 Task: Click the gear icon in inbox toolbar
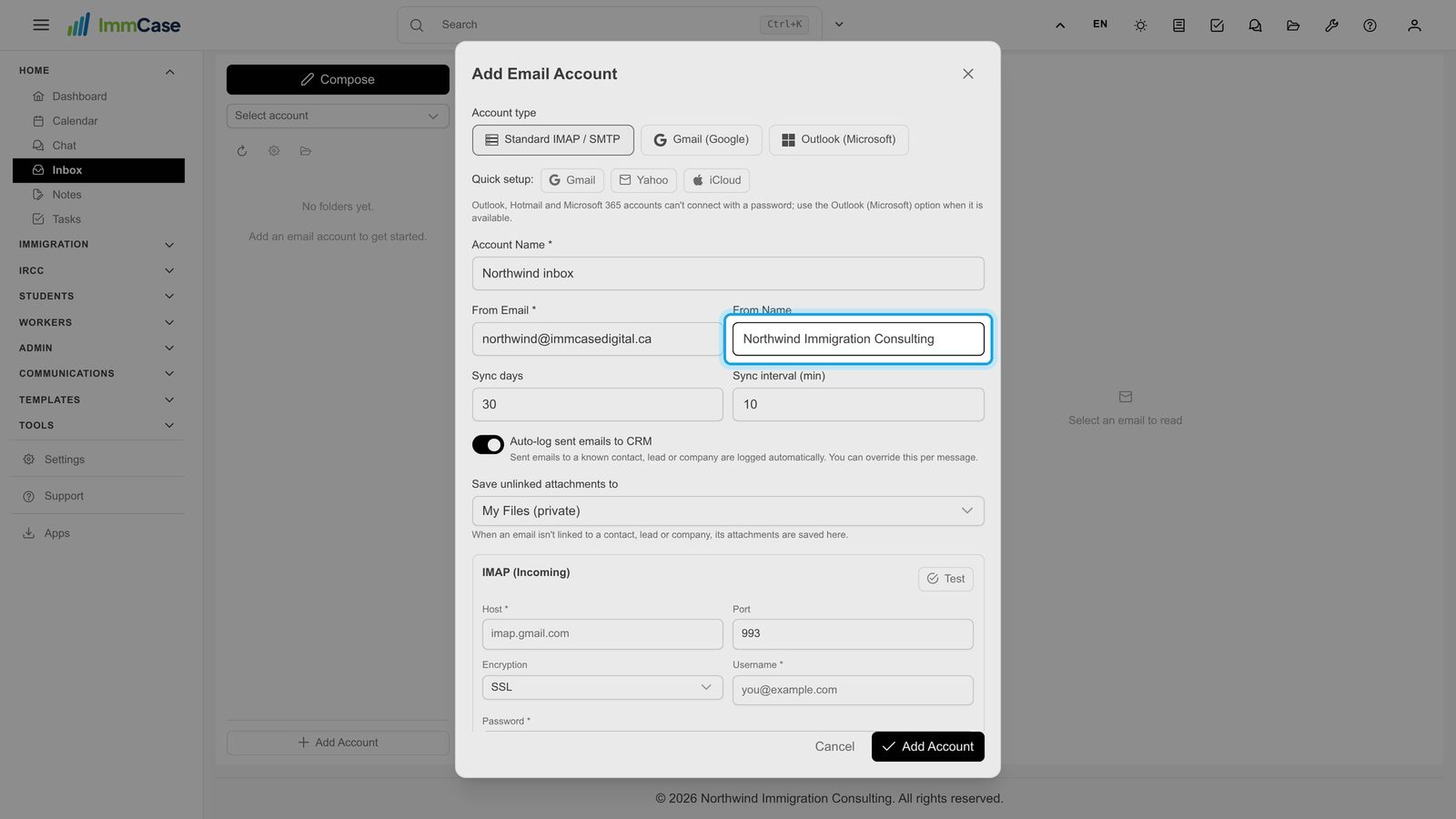click(274, 151)
